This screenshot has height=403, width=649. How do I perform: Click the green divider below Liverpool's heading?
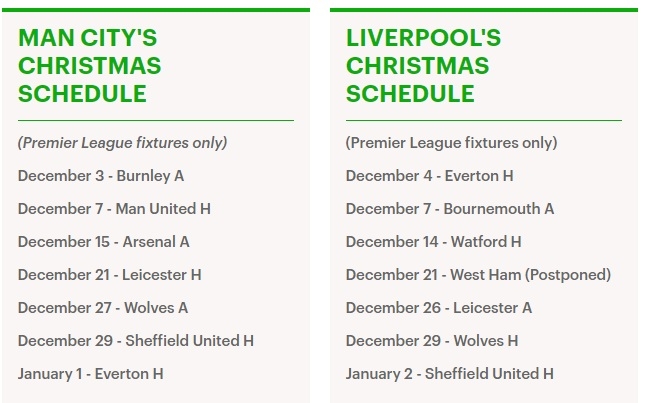tap(484, 121)
